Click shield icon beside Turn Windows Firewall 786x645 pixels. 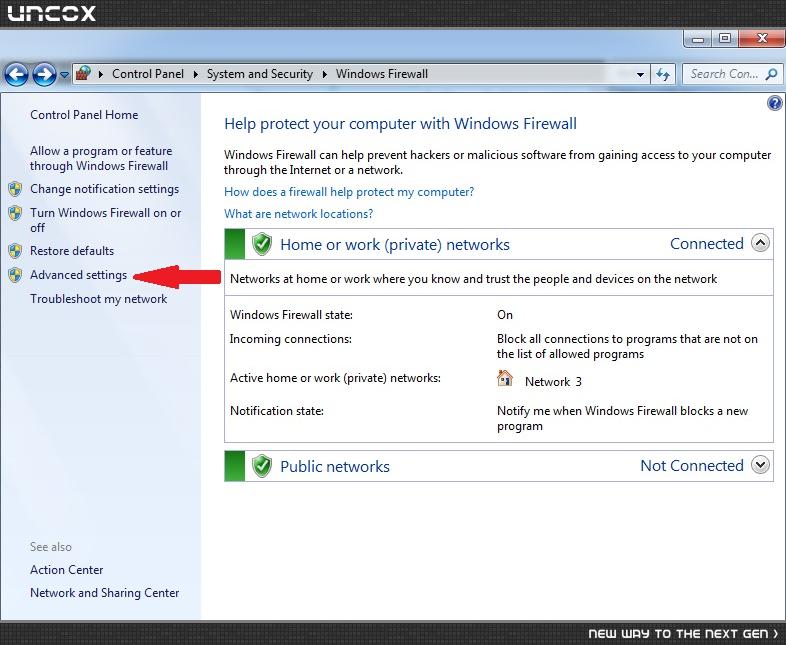pyautogui.click(x=16, y=213)
